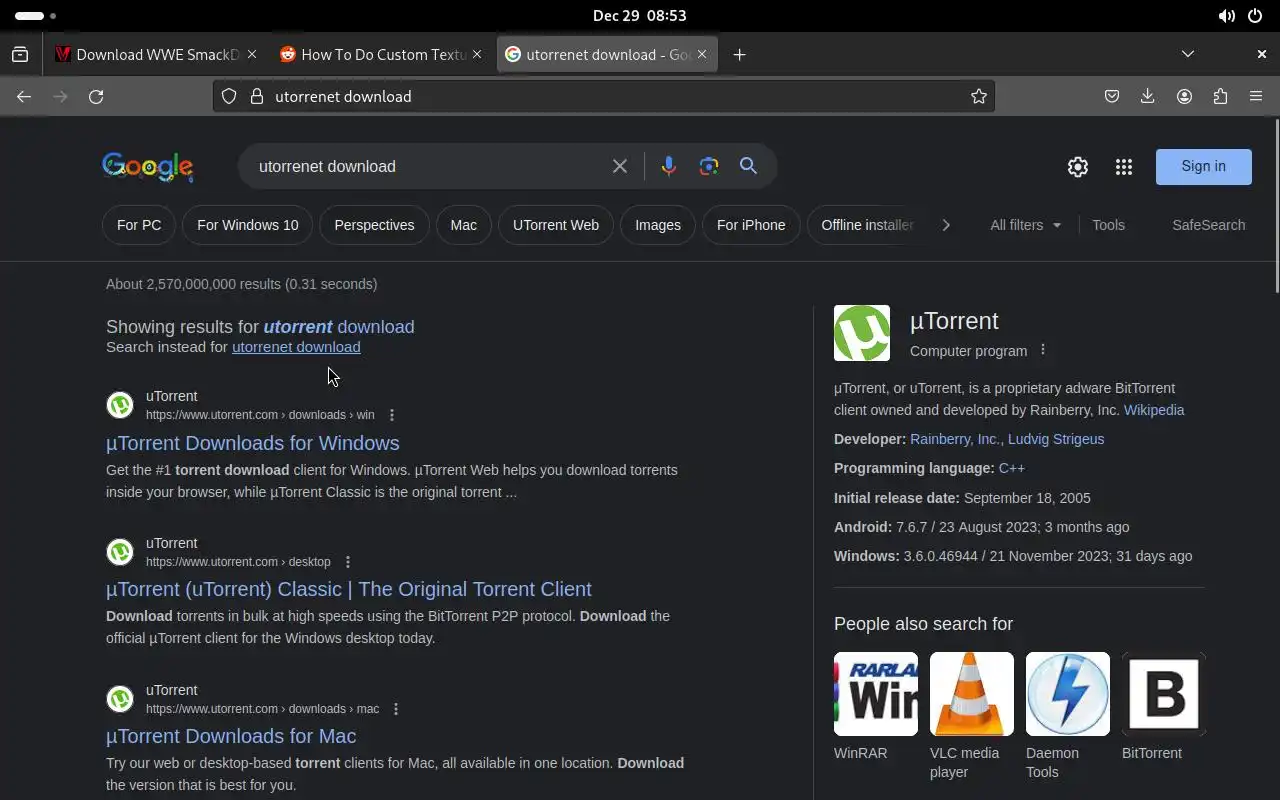The image size is (1280, 800).
Task: Click the page vertical scrollbar
Action: [x=1275, y=207]
